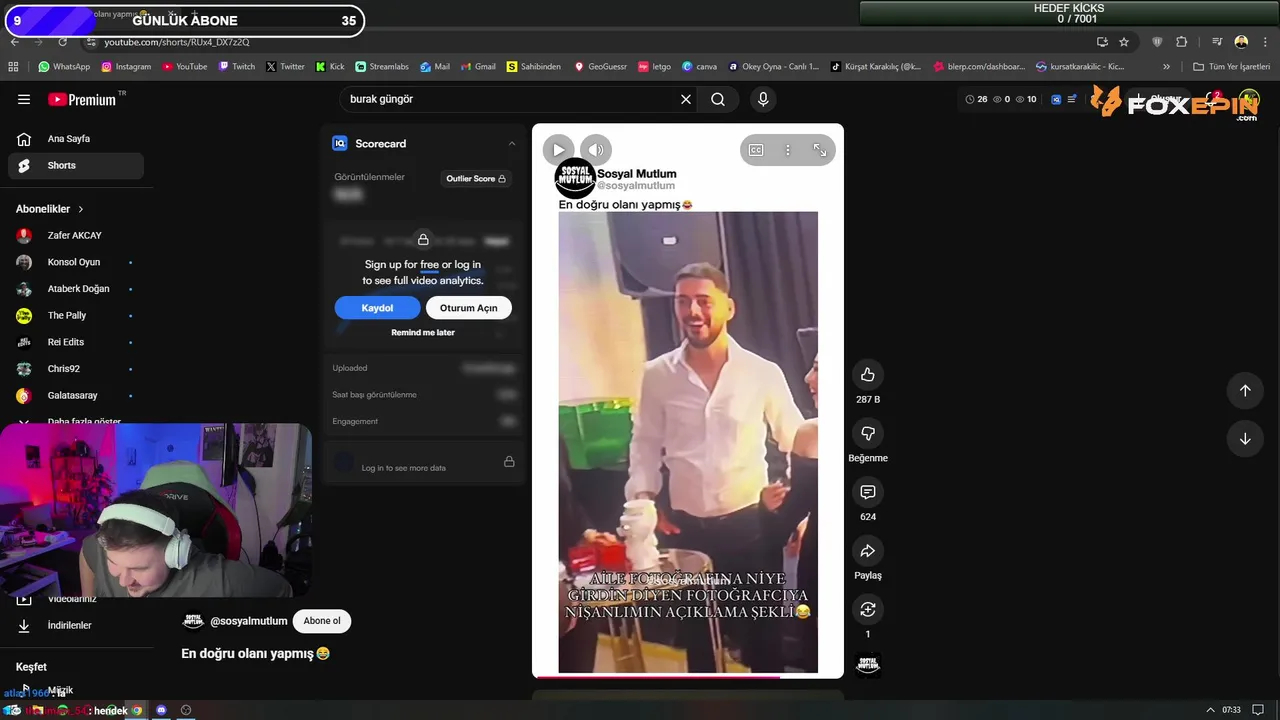
Task: Bookmark this page with star icon
Action: pyautogui.click(x=1124, y=42)
